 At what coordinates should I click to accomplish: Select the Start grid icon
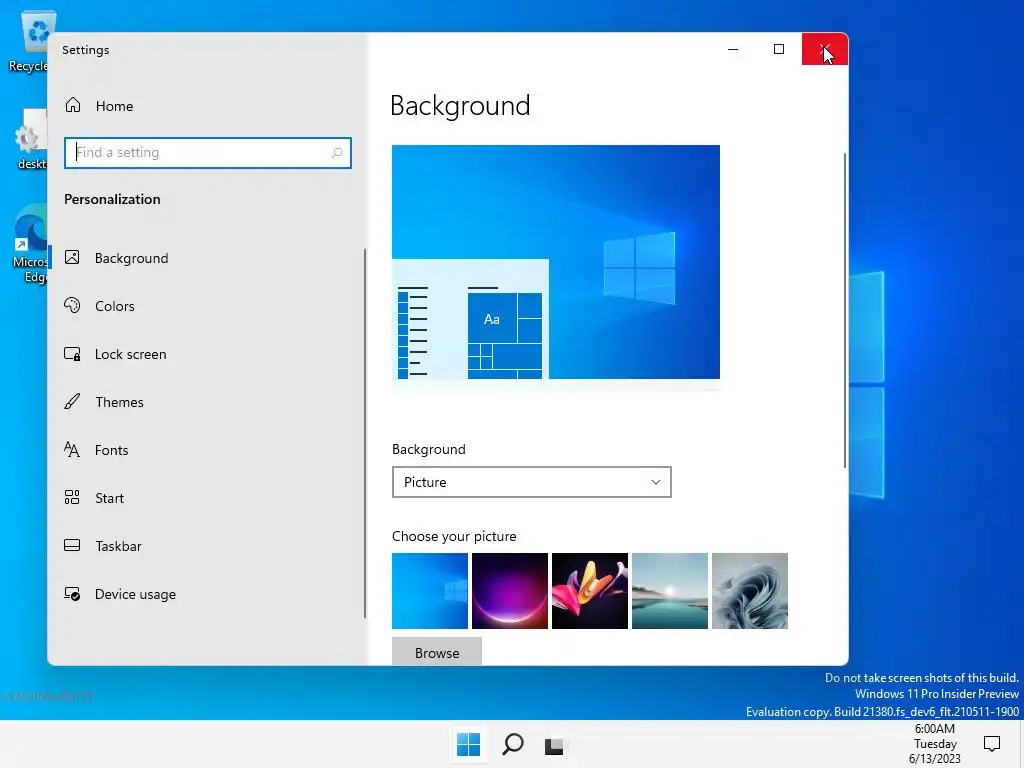(x=72, y=497)
